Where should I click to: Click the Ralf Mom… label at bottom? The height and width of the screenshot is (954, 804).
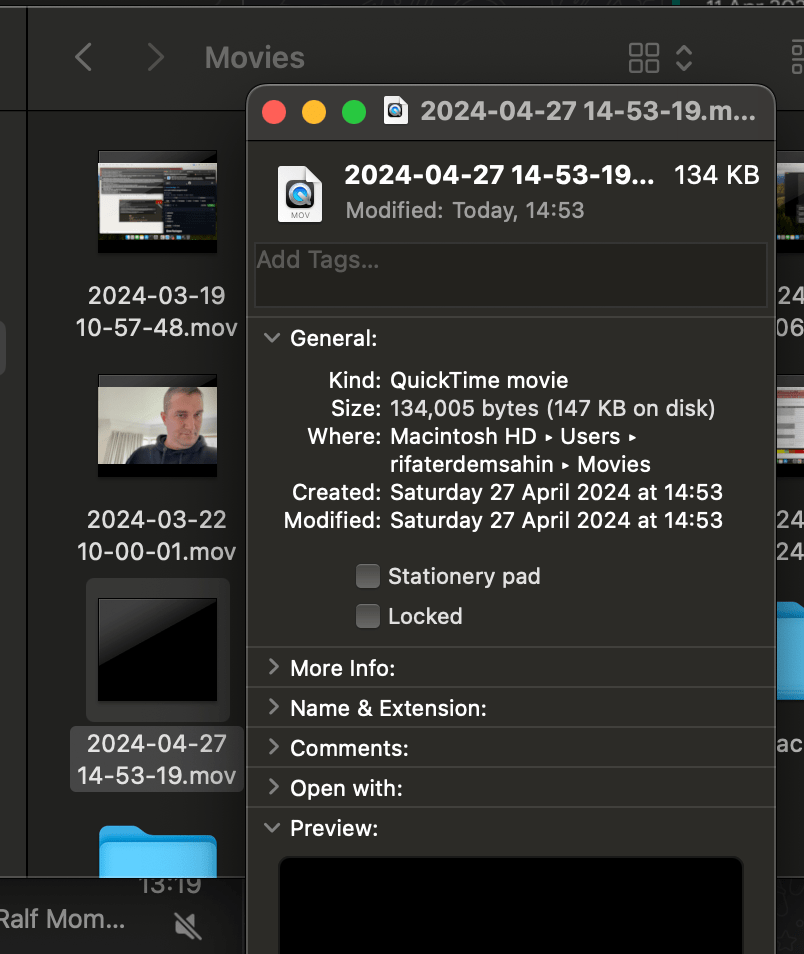[x=62, y=919]
